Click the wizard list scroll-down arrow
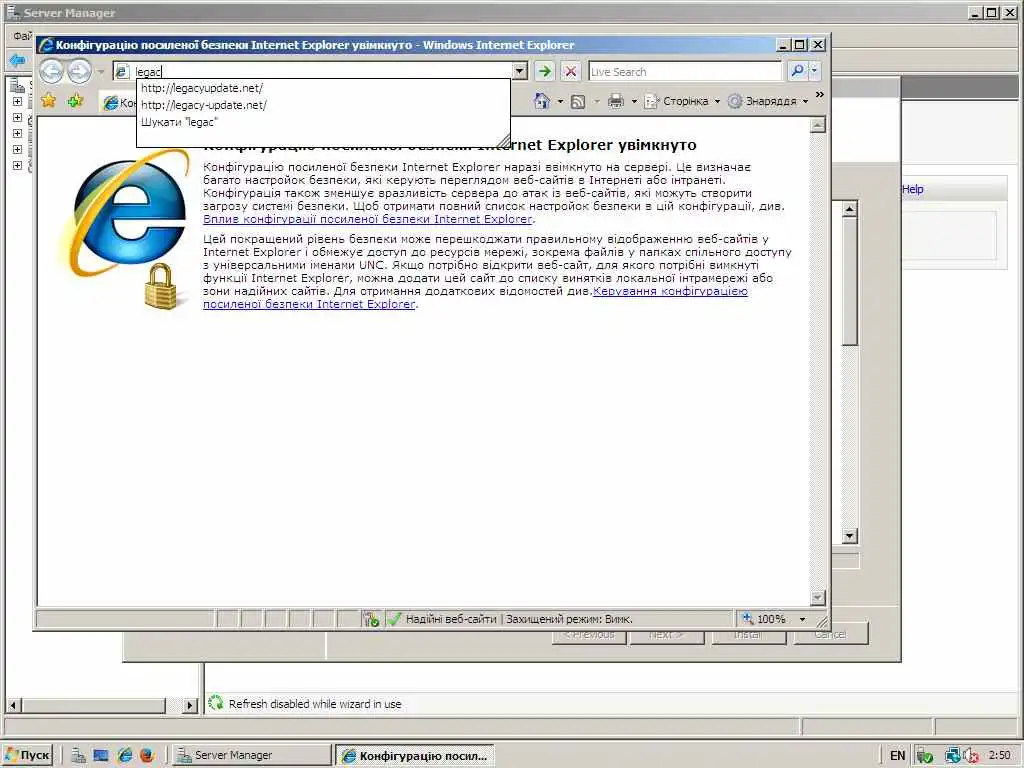 click(849, 536)
